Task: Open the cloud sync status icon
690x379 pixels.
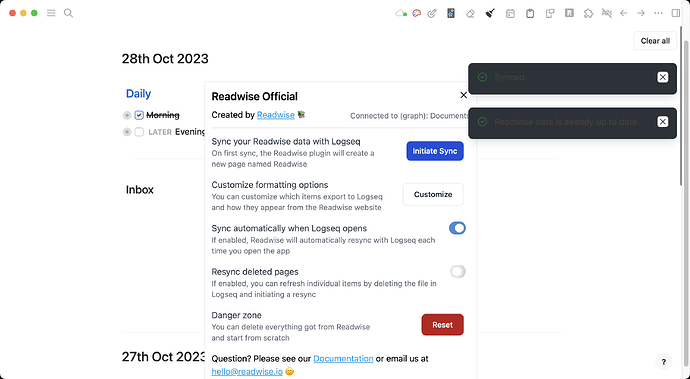Action: click(x=400, y=13)
